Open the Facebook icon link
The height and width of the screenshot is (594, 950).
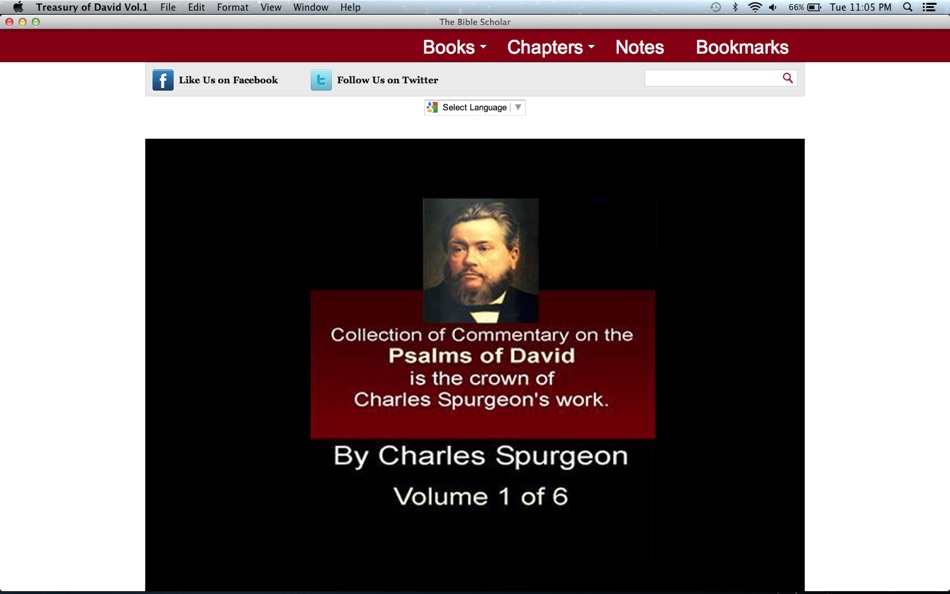(163, 80)
